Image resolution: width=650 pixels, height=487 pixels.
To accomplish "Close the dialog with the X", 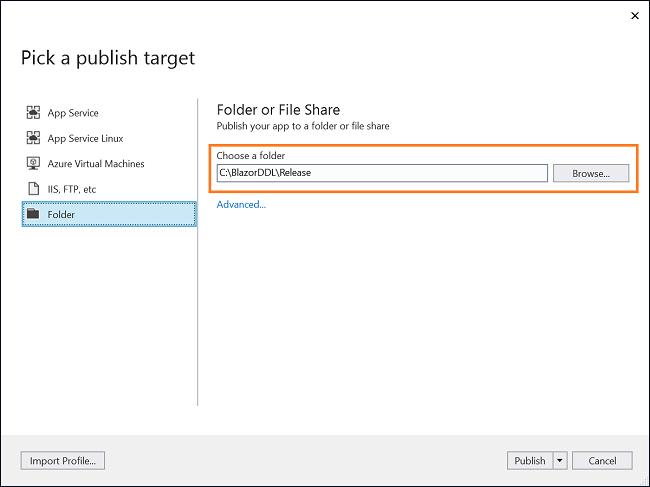I will [x=635, y=16].
